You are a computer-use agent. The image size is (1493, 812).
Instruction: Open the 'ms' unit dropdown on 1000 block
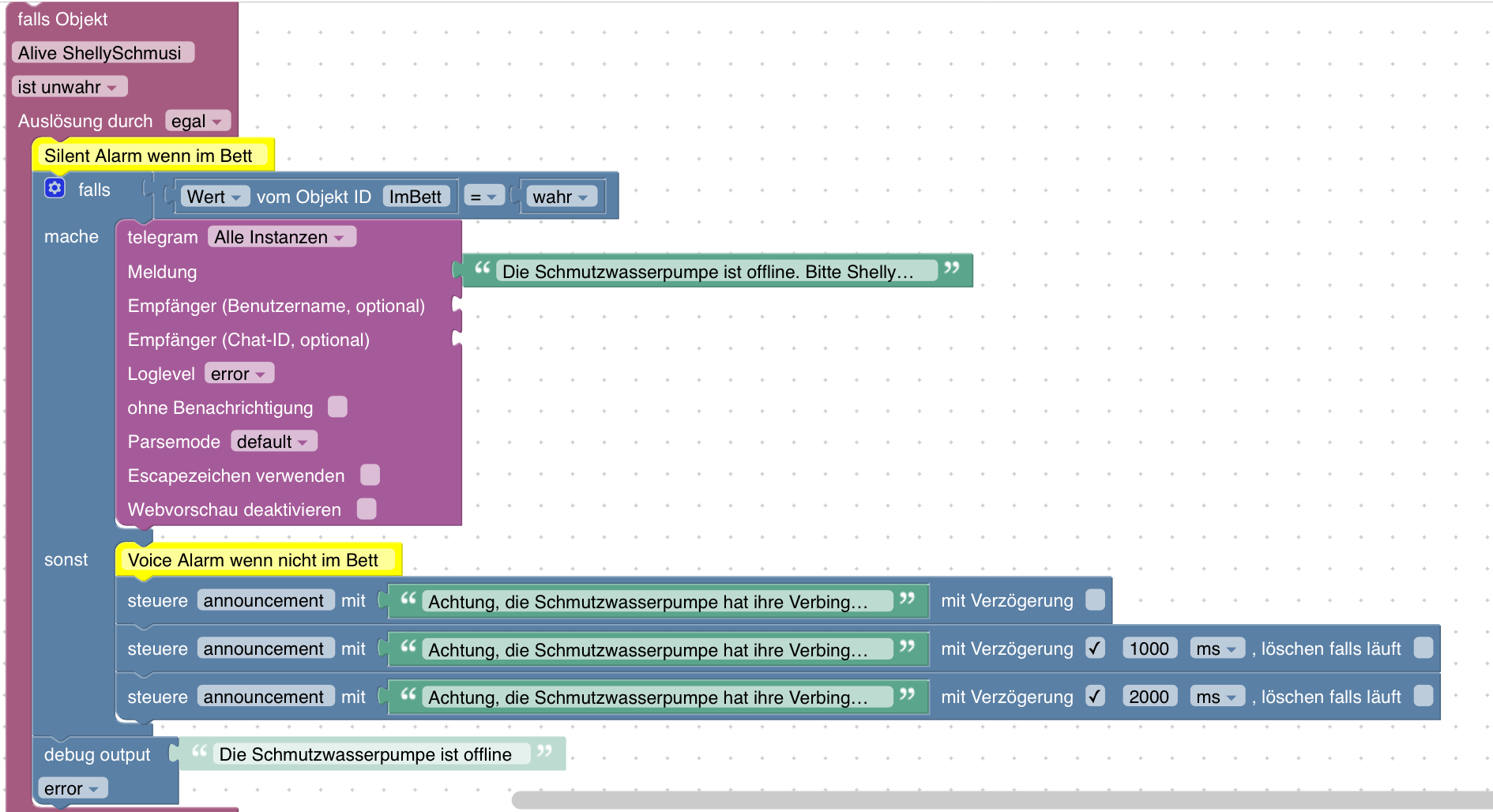(1217, 648)
